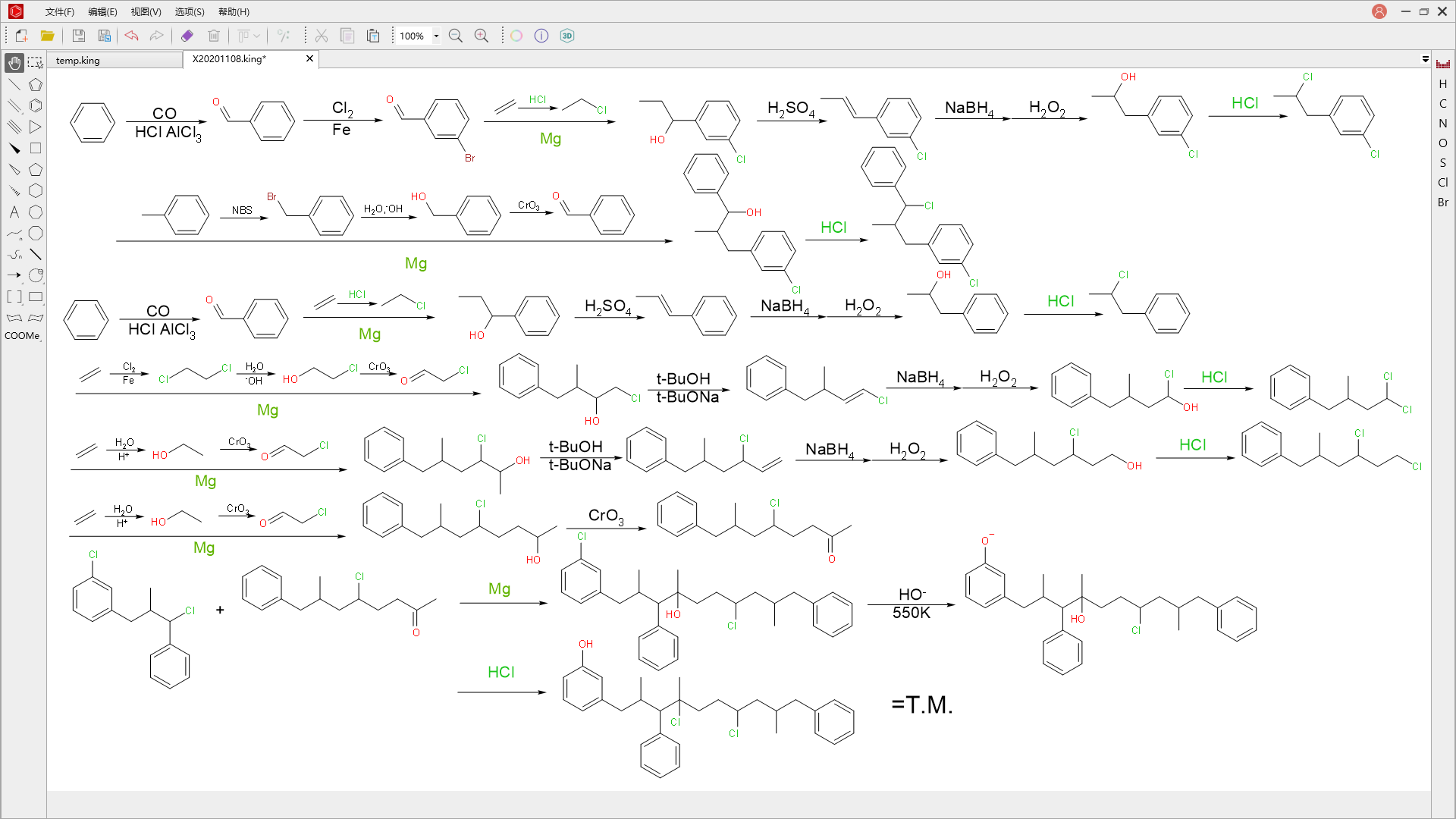Select the cyclobutane square ring tool
This screenshot has width=1456, height=819.
(36, 148)
